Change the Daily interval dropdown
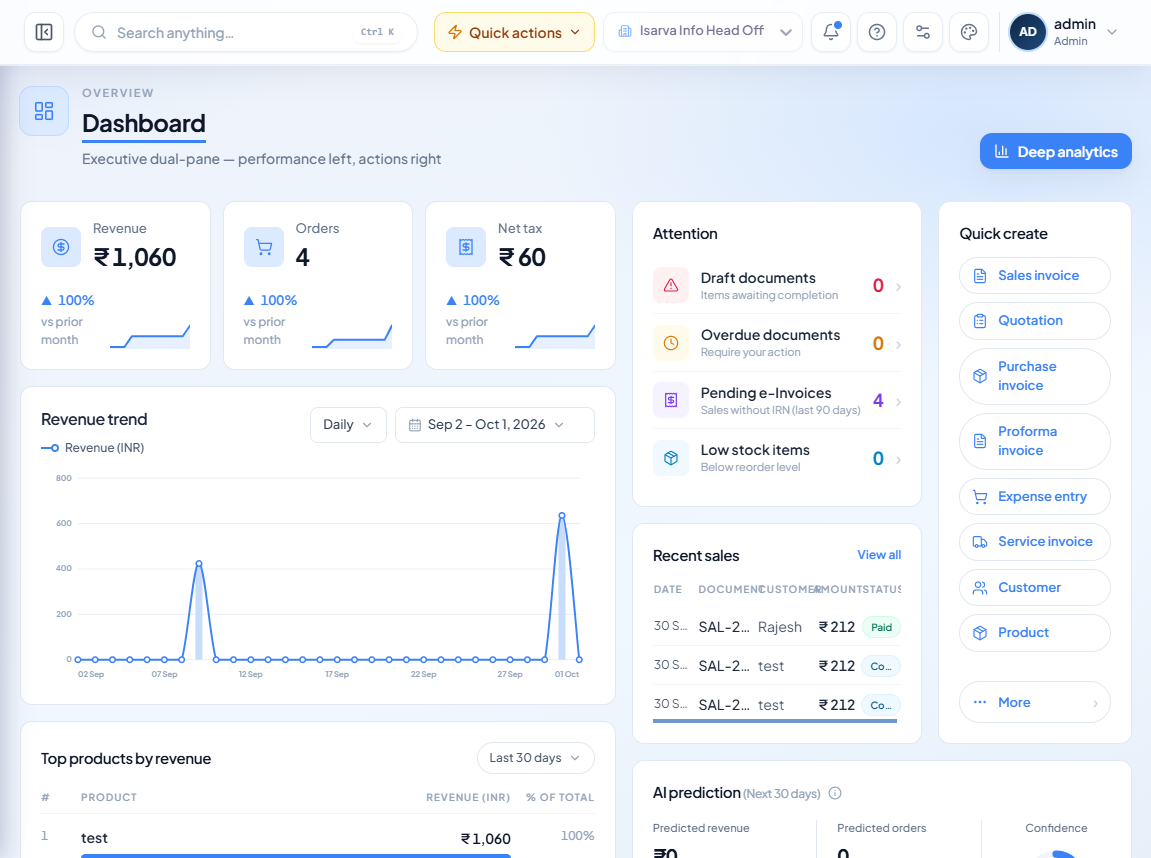This screenshot has width=1151, height=858. tap(348, 425)
